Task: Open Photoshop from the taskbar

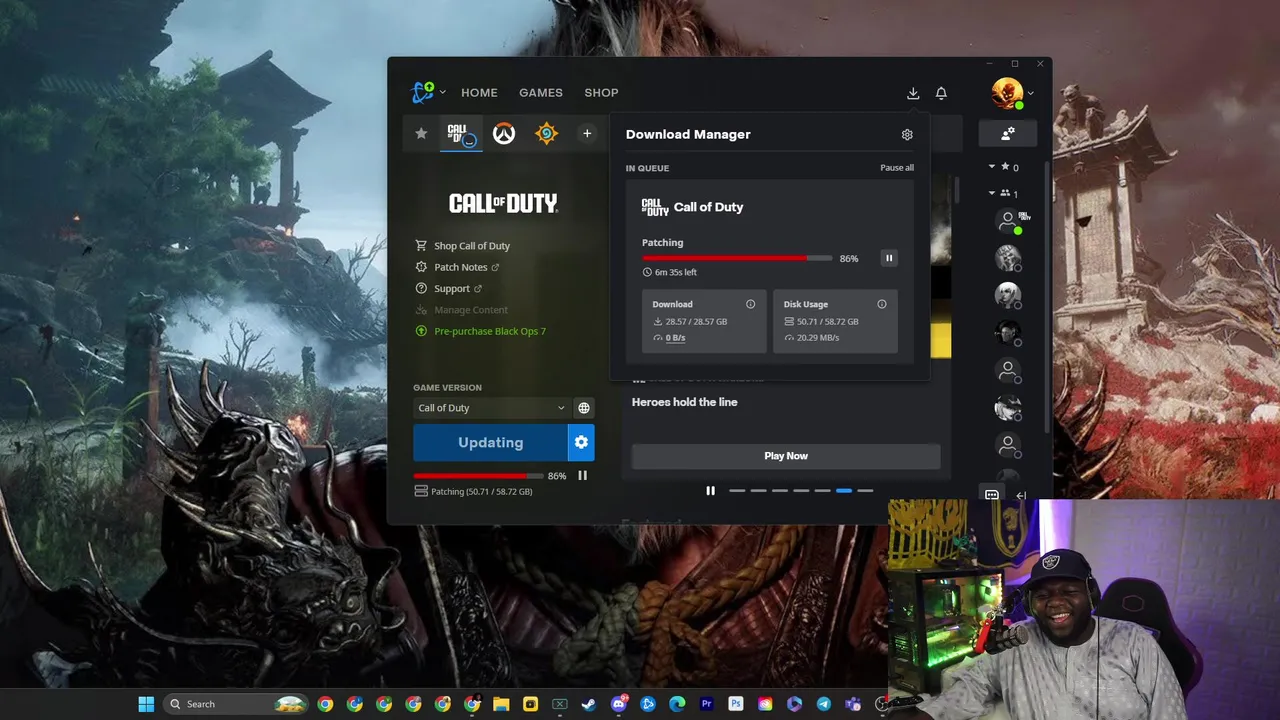Action: (x=736, y=704)
